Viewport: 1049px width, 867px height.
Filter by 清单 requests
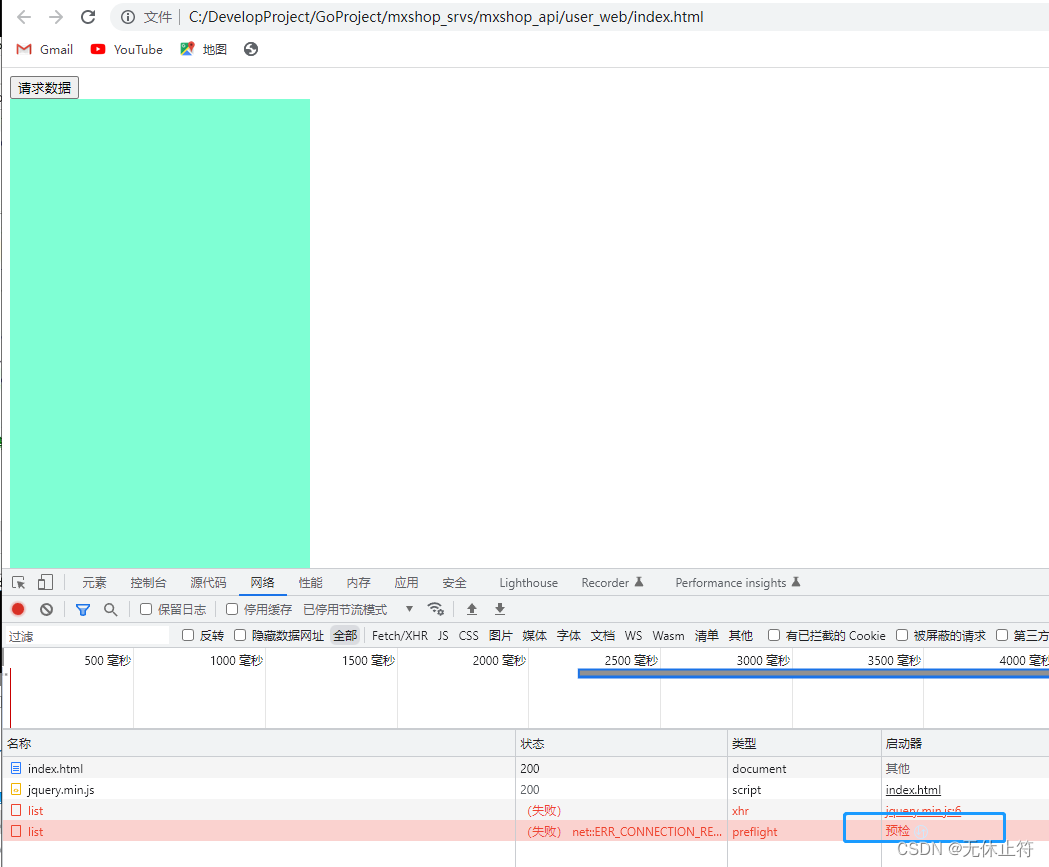coord(706,636)
